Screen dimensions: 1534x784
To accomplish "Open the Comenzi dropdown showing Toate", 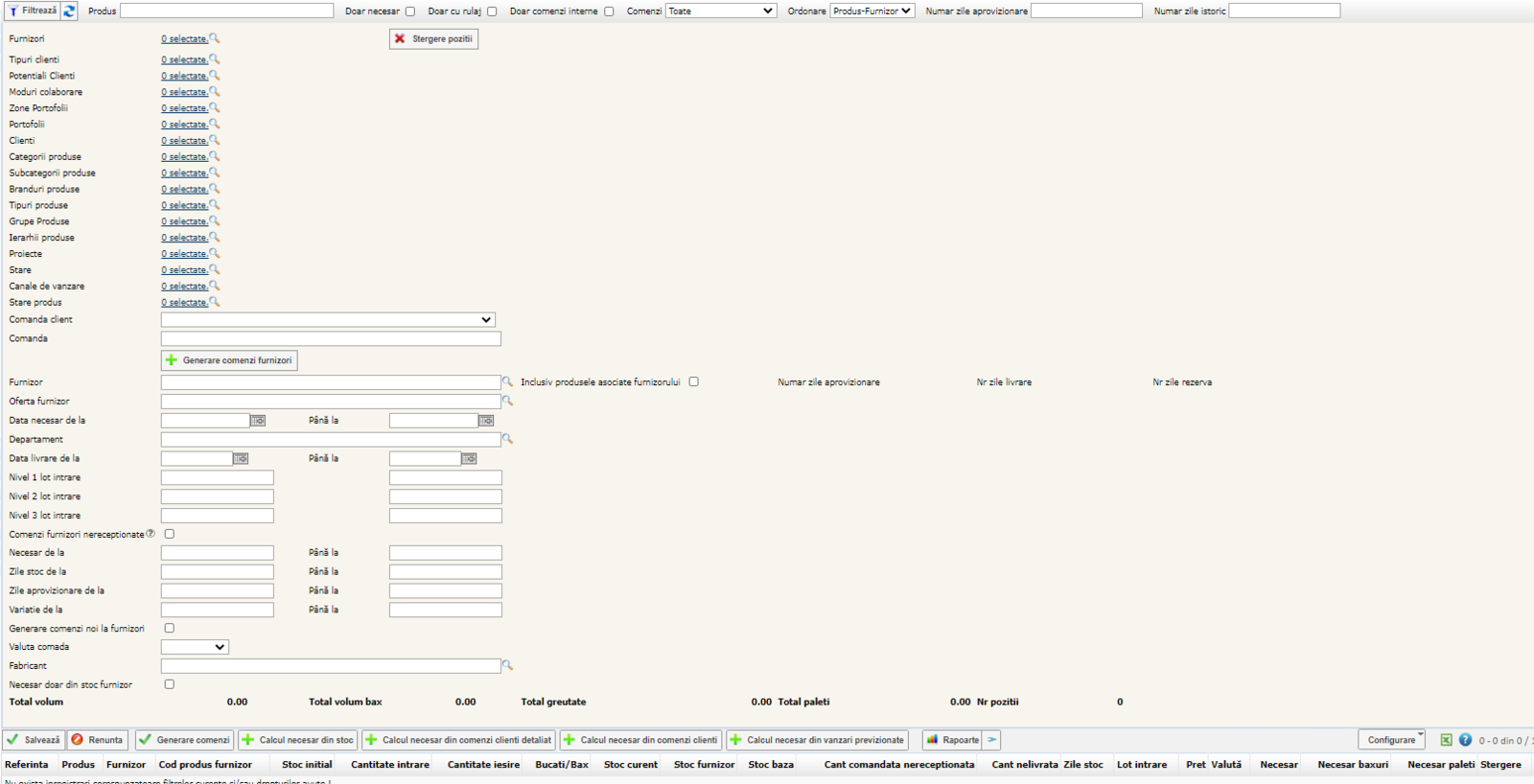I will coord(720,12).
